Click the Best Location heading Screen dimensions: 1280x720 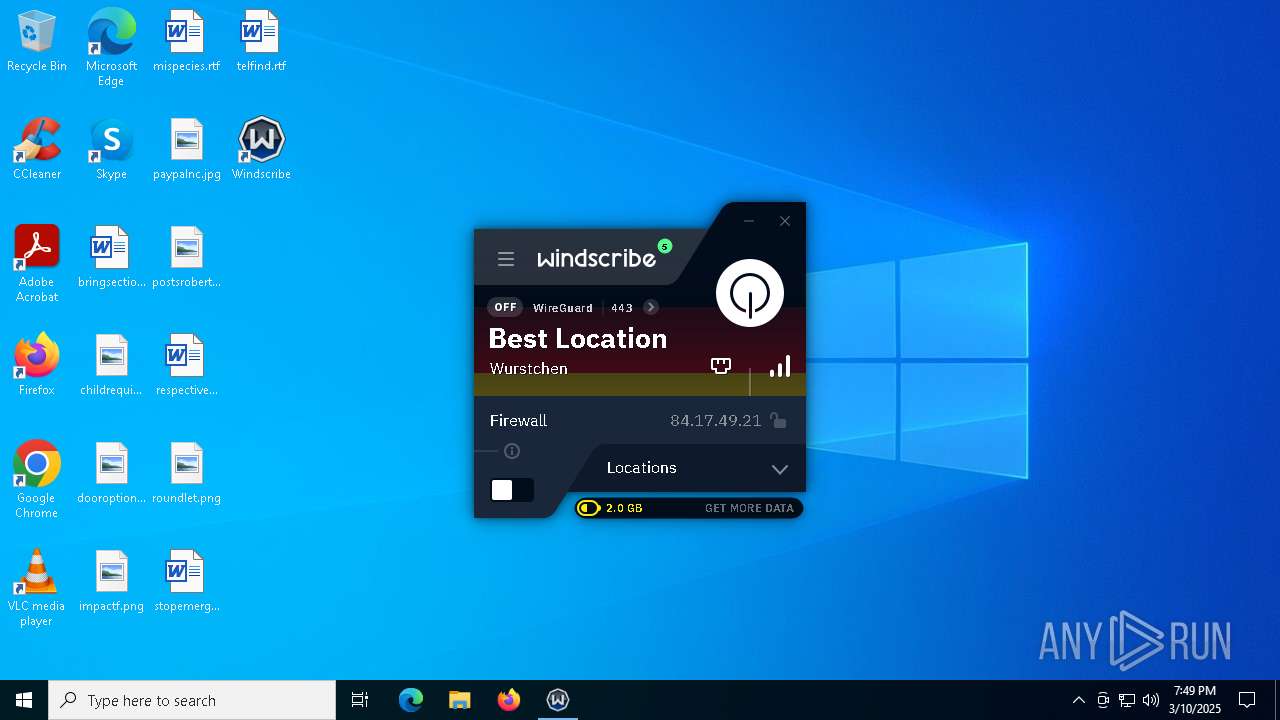click(x=578, y=338)
